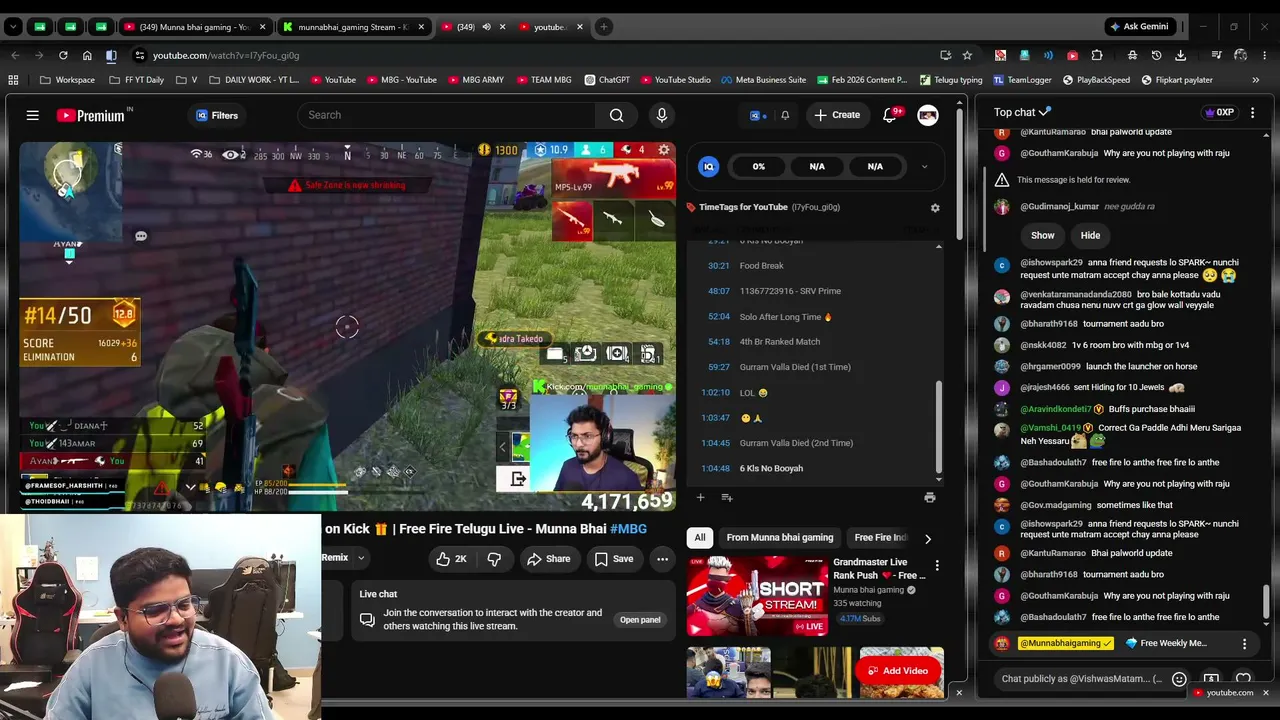
Task: Show hidden bookmarks with the chevron
Action: [1256, 80]
